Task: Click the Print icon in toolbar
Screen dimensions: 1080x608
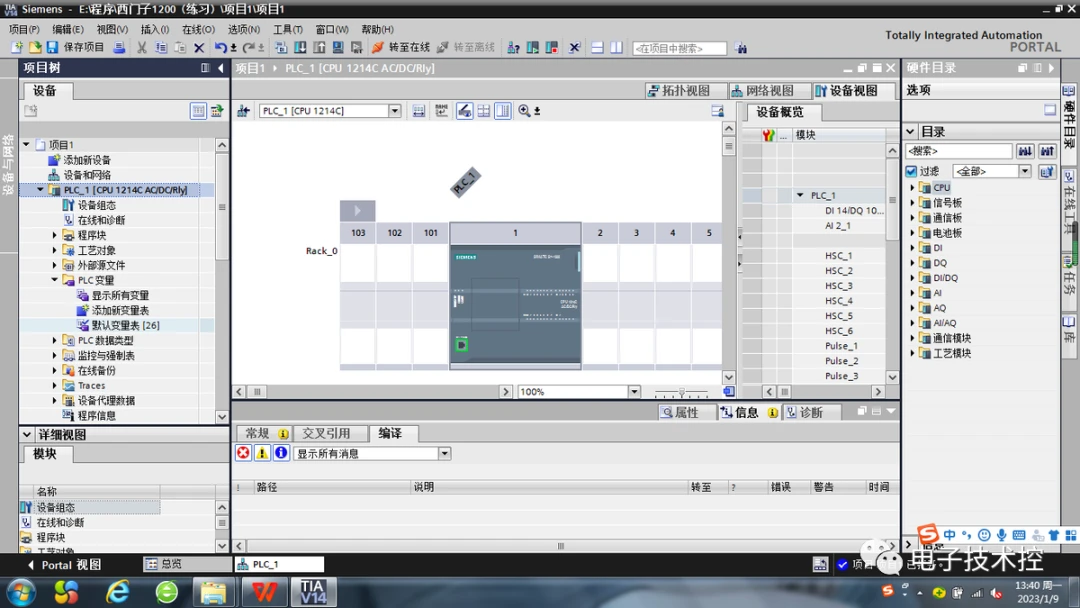Action: tap(119, 48)
